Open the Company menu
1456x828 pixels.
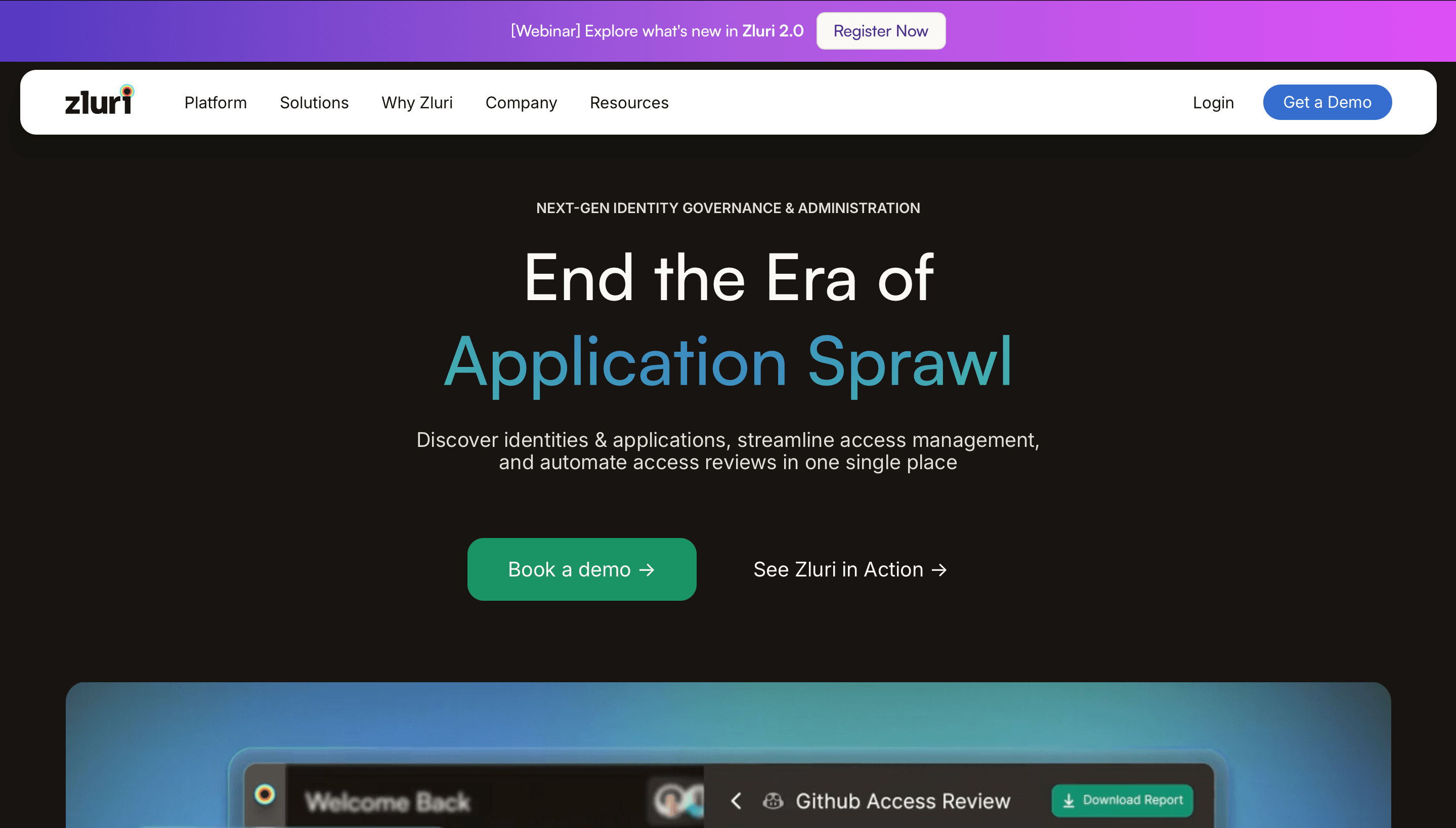coord(521,103)
